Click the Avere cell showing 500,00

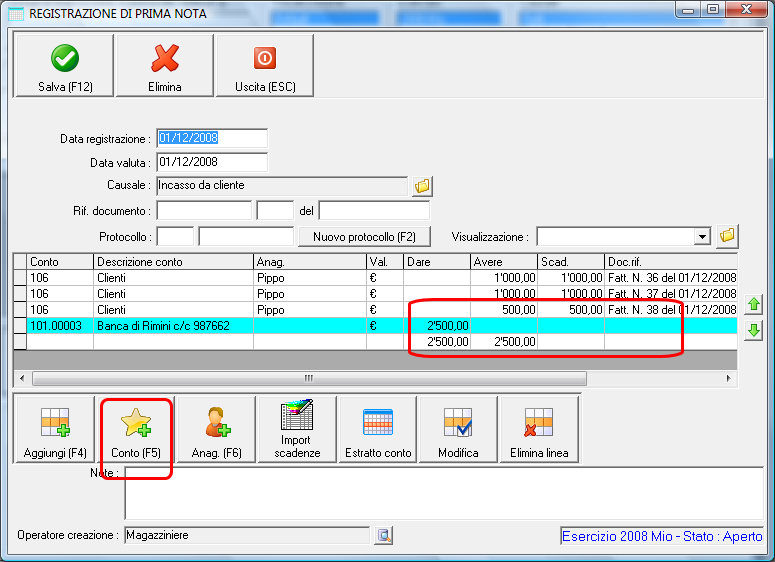pos(504,309)
